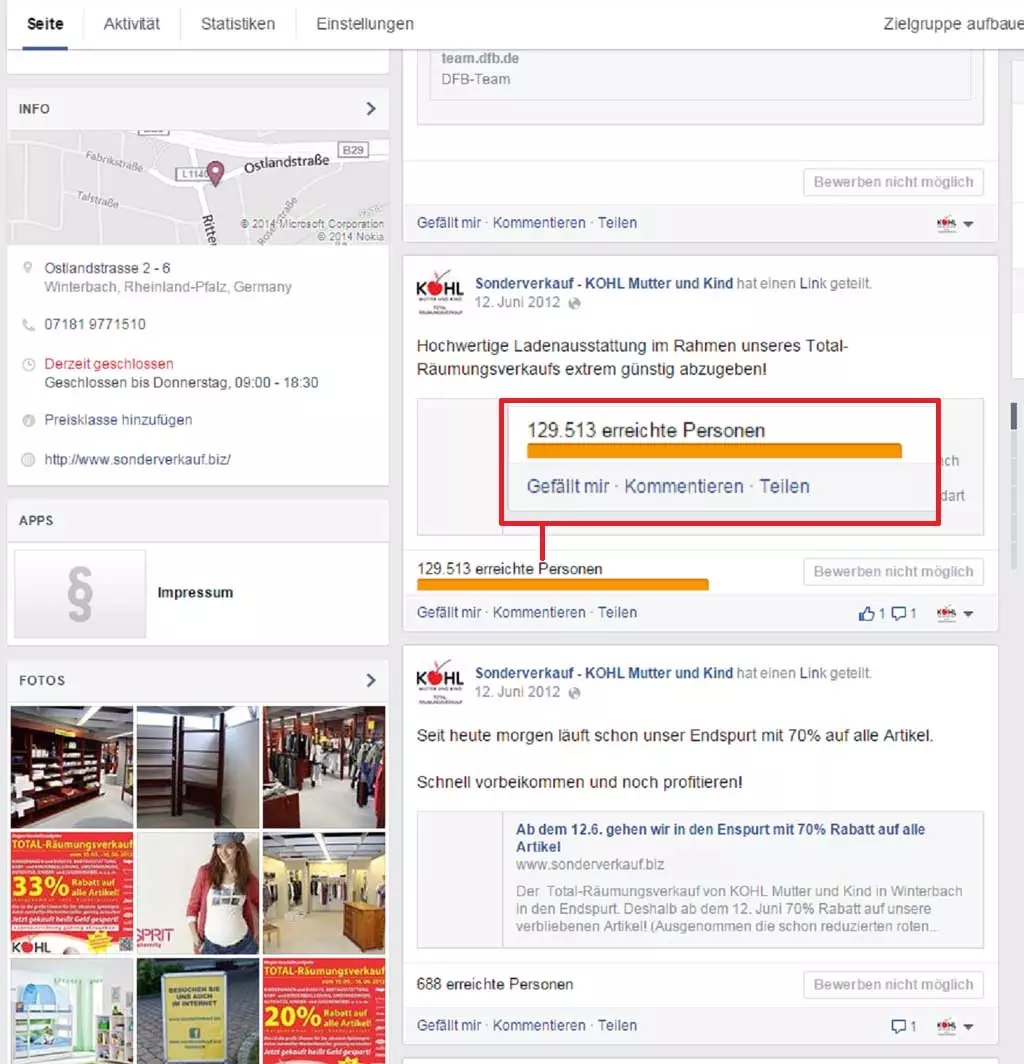
Task: Expand the FOTOS section with its chevron
Action: [x=371, y=680]
